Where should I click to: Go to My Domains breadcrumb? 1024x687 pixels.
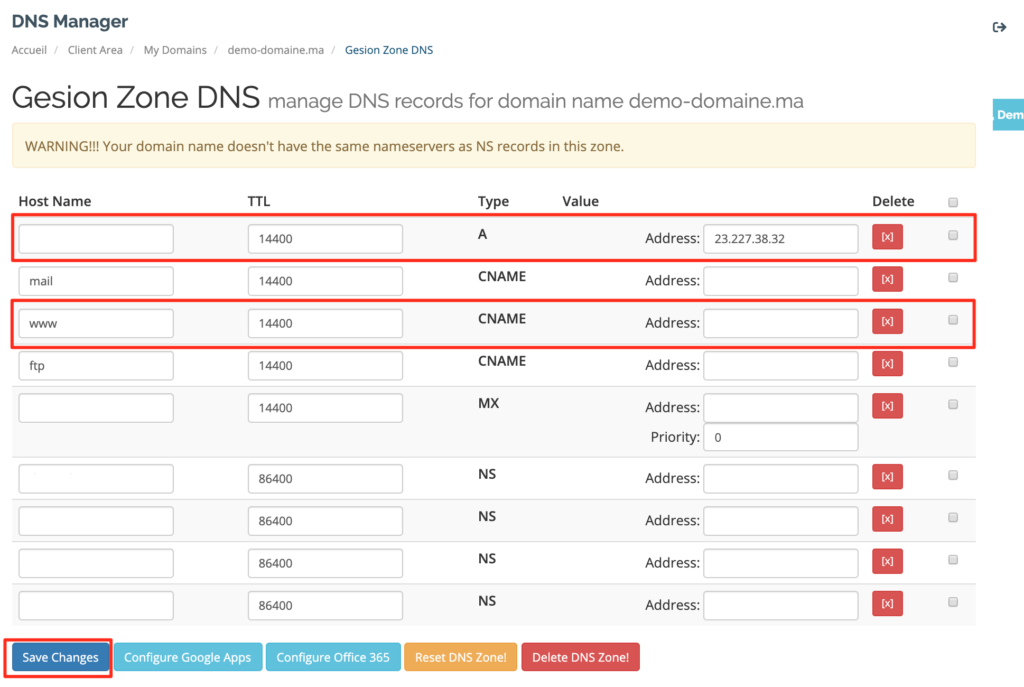pos(175,50)
